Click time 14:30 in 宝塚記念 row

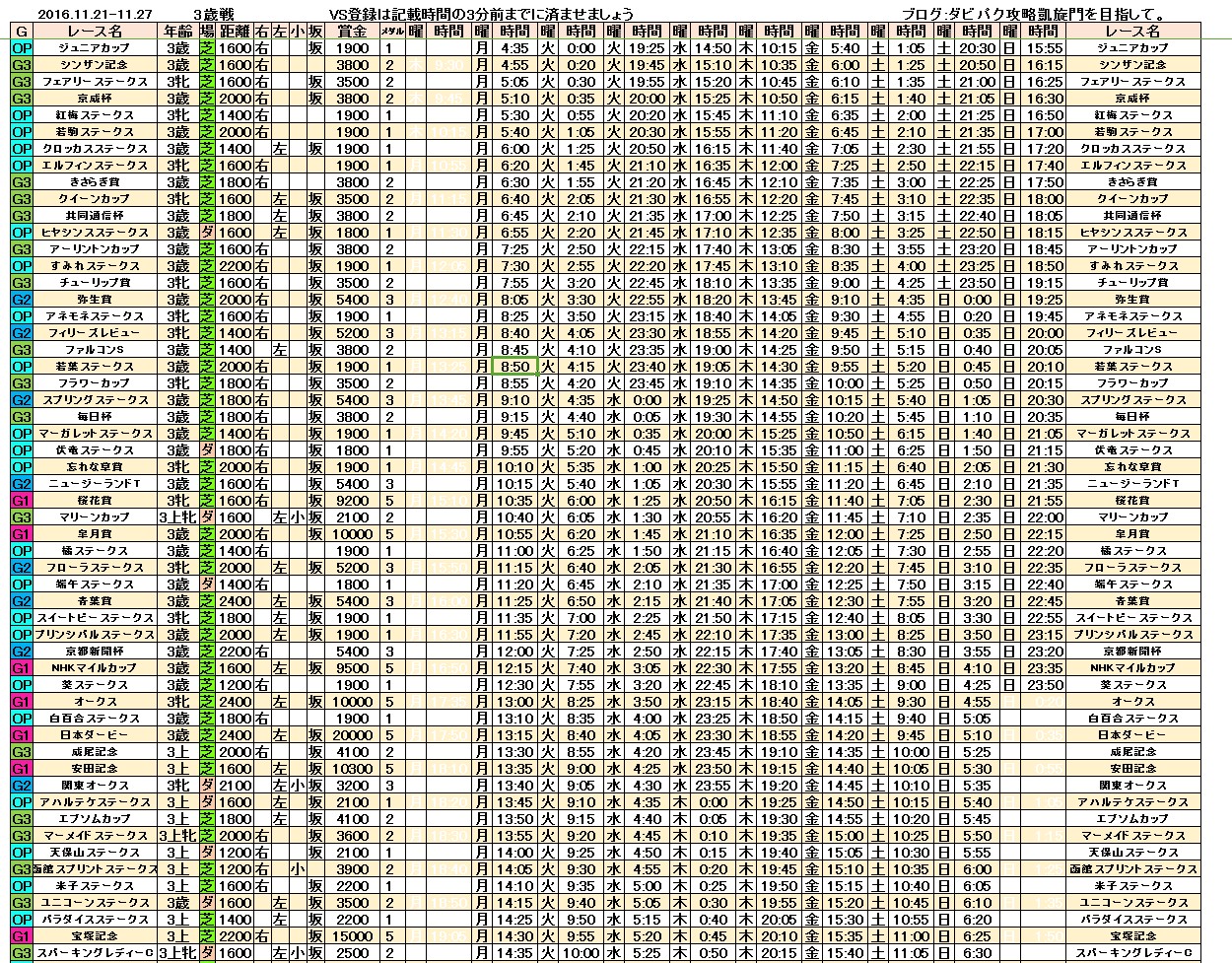(514, 936)
